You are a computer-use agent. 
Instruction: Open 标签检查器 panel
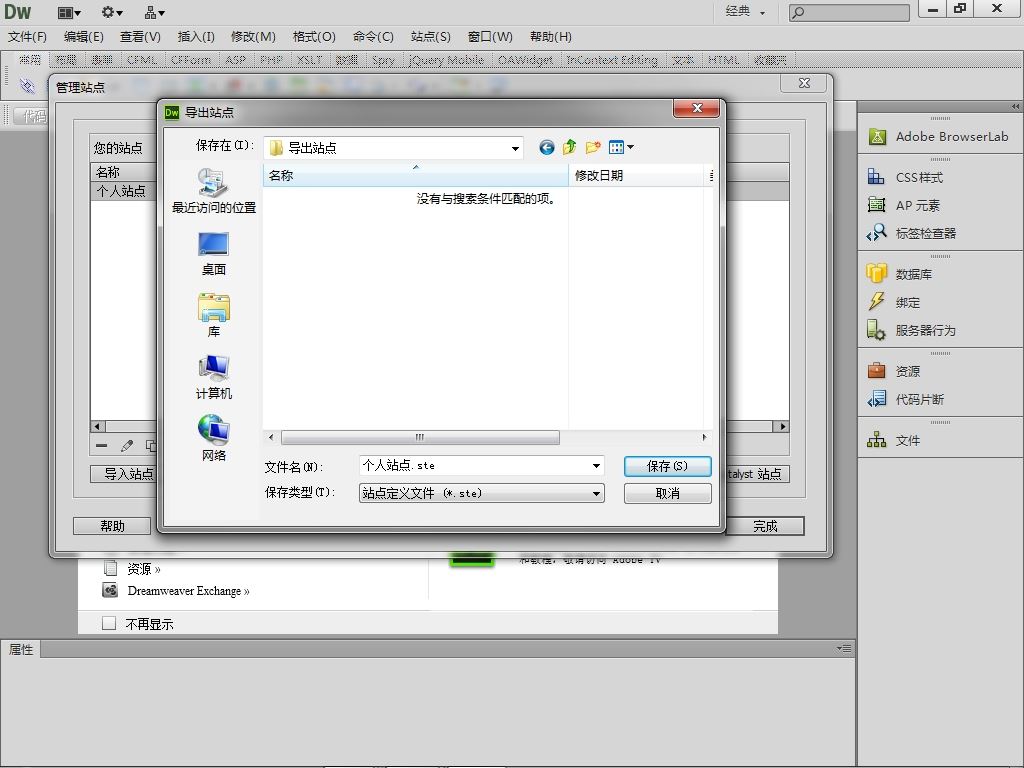pos(912,233)
